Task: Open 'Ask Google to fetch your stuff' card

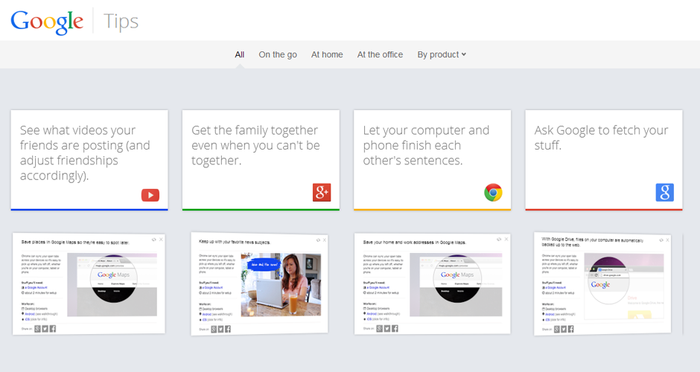Action: tap(604, 160)
